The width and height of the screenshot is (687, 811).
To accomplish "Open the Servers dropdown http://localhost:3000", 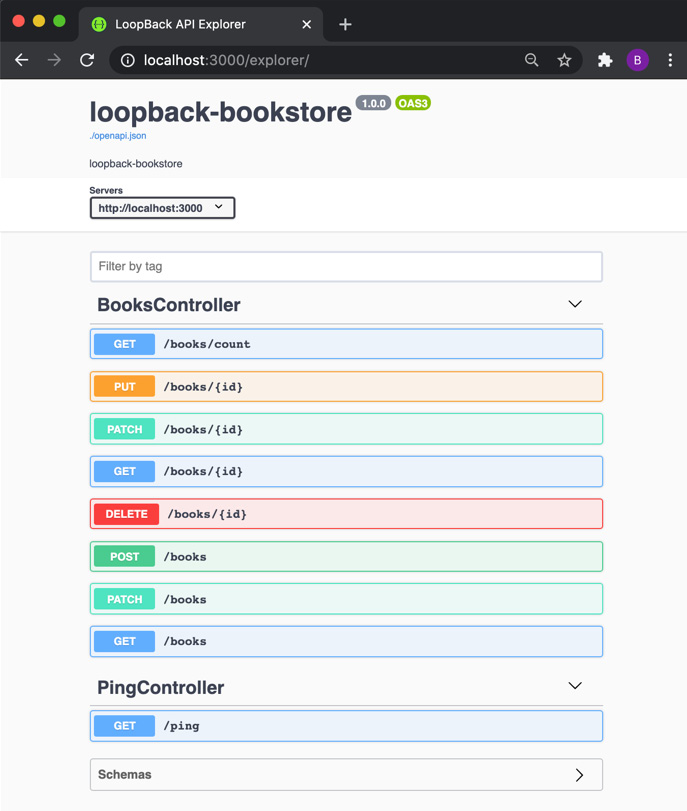I will point(162,208).
